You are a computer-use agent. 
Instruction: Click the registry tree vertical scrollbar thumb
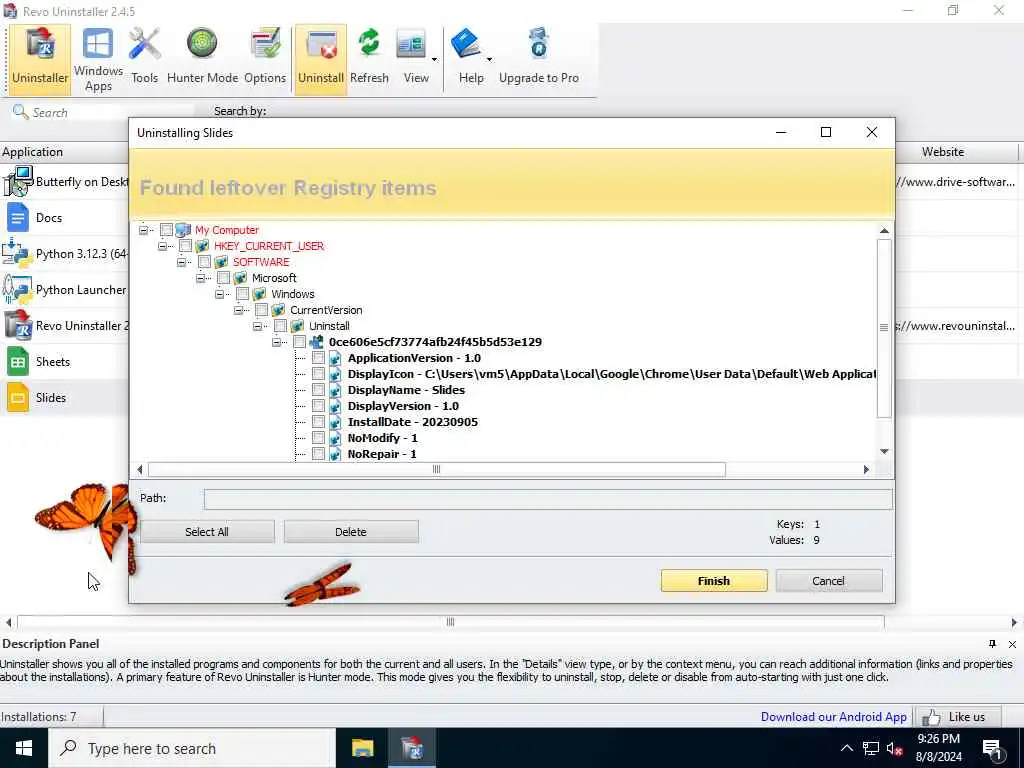(884, 328)
